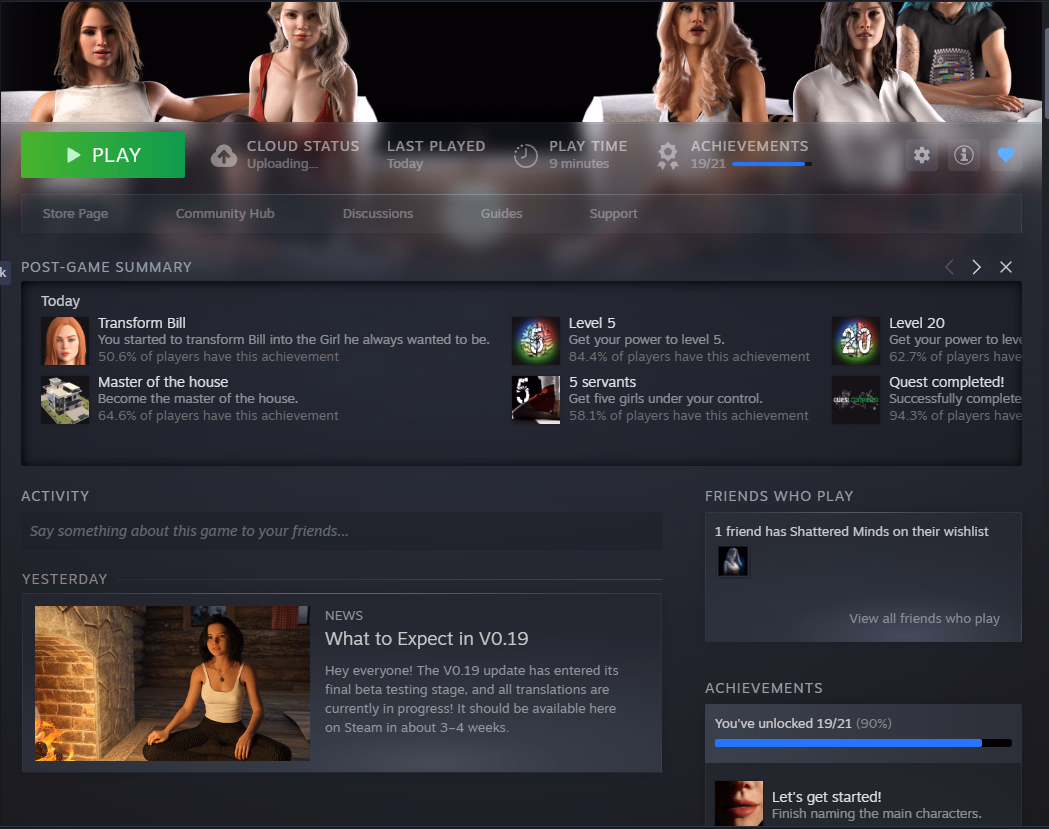Click the wishlist friend's avatar

click(x=733, y=561)
